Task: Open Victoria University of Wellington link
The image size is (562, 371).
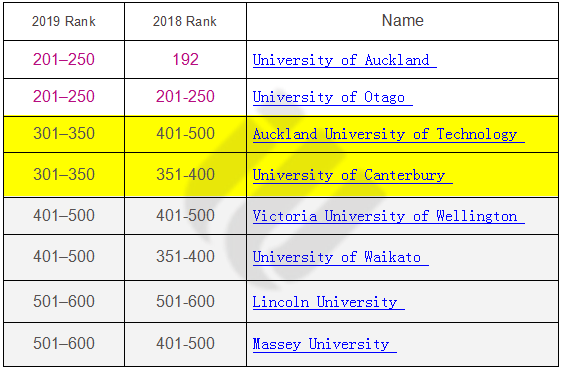Action: pos(389,216)
